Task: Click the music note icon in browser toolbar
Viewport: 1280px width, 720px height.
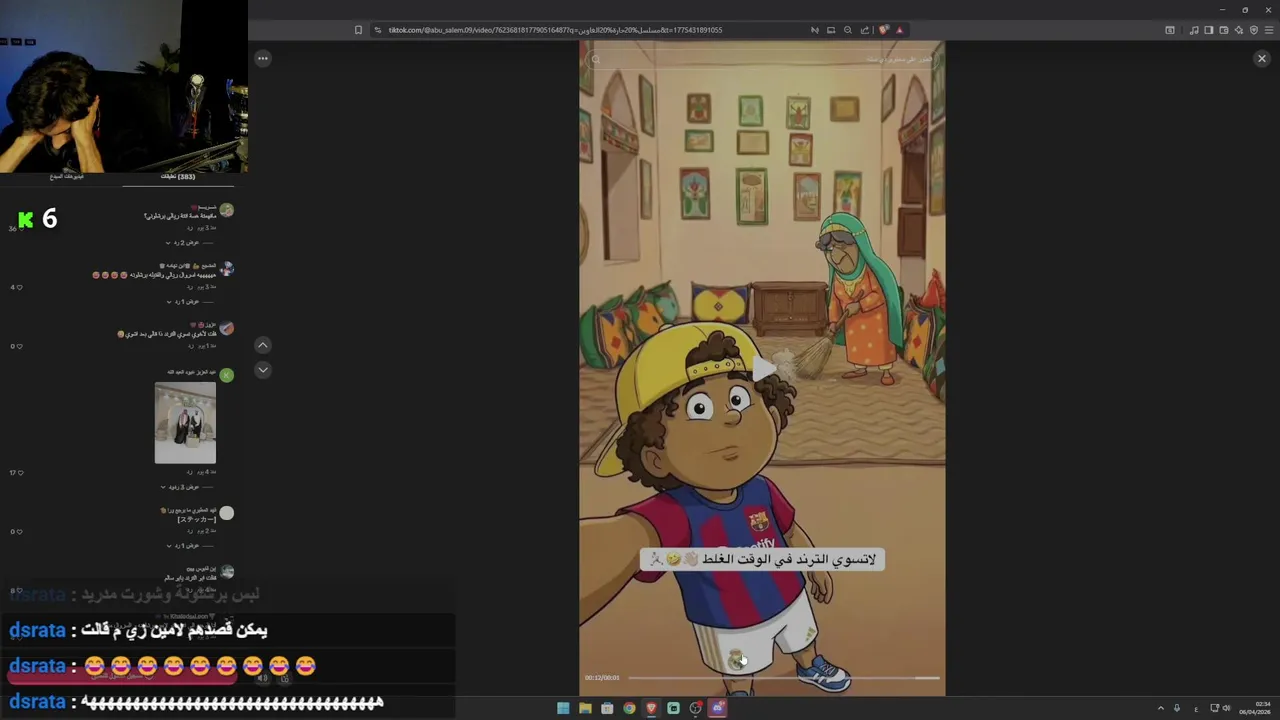Action: point(1193,30)
